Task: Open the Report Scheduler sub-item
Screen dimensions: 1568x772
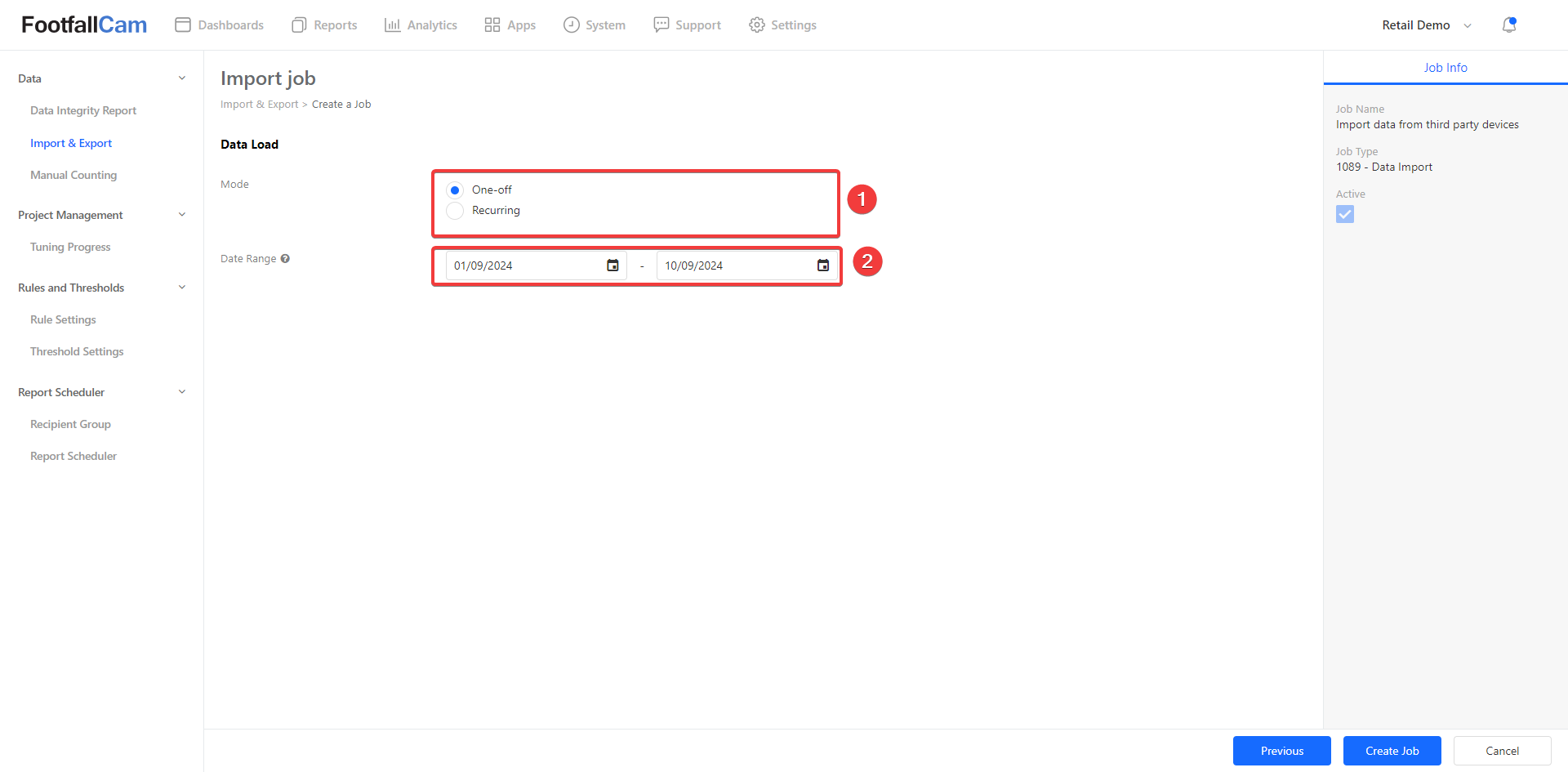Action: (73, 456)
